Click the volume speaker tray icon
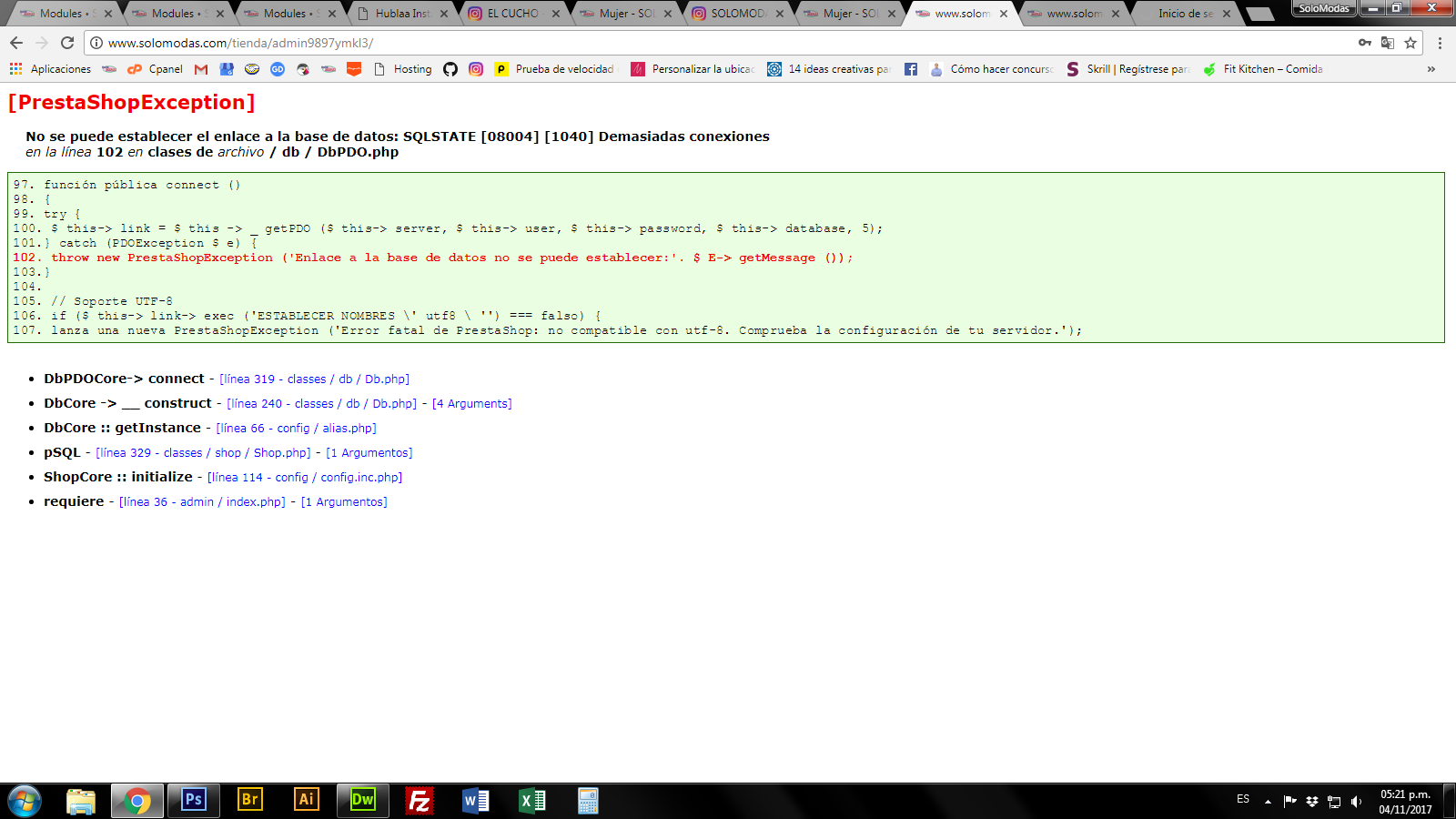 1357,802
